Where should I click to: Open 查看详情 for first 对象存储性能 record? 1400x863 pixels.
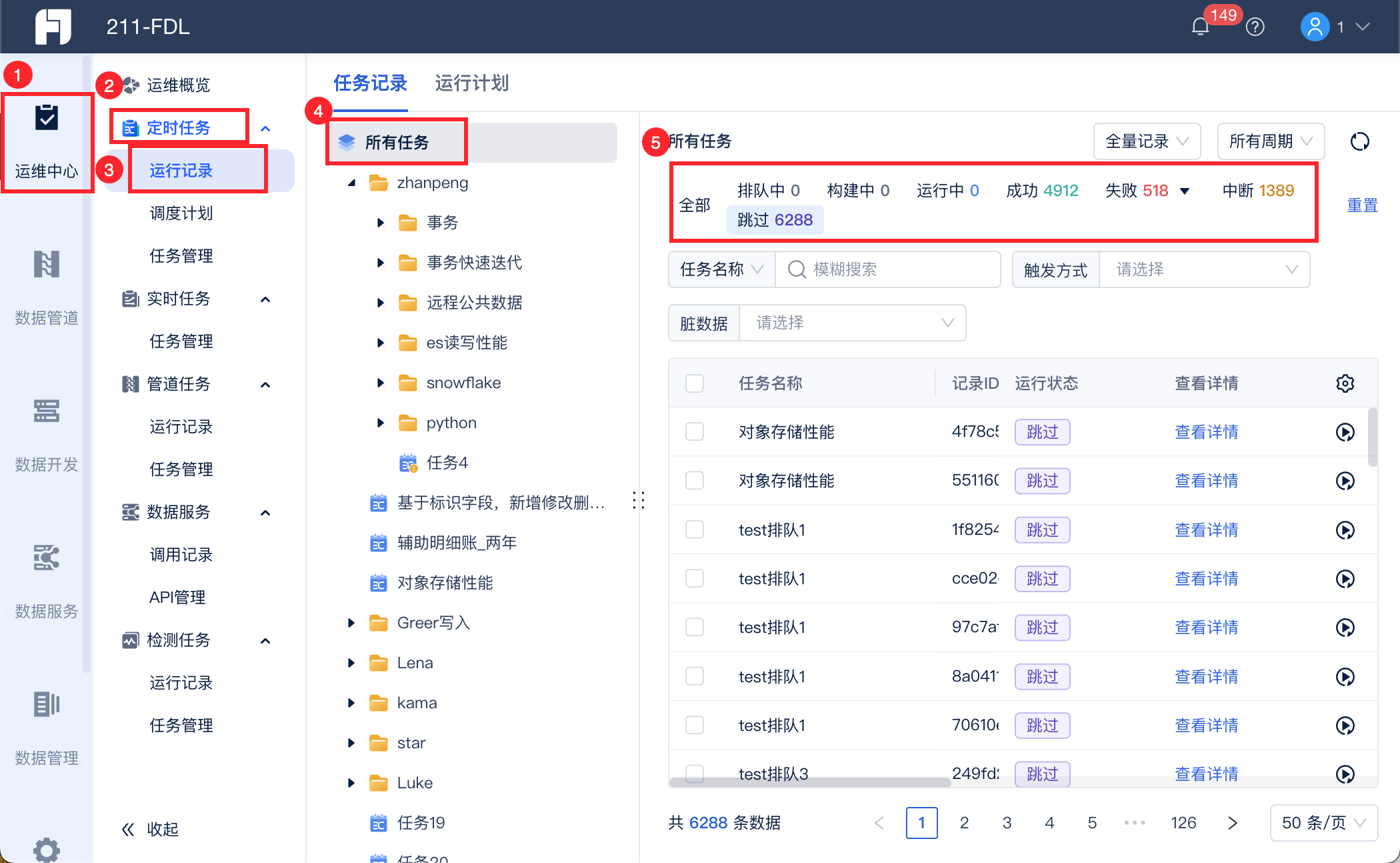(1206, 432)
